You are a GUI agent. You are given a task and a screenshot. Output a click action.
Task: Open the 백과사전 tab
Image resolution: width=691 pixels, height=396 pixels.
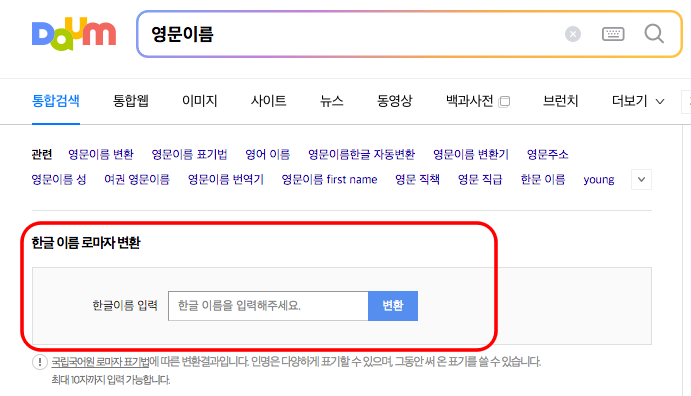point(469,101)
